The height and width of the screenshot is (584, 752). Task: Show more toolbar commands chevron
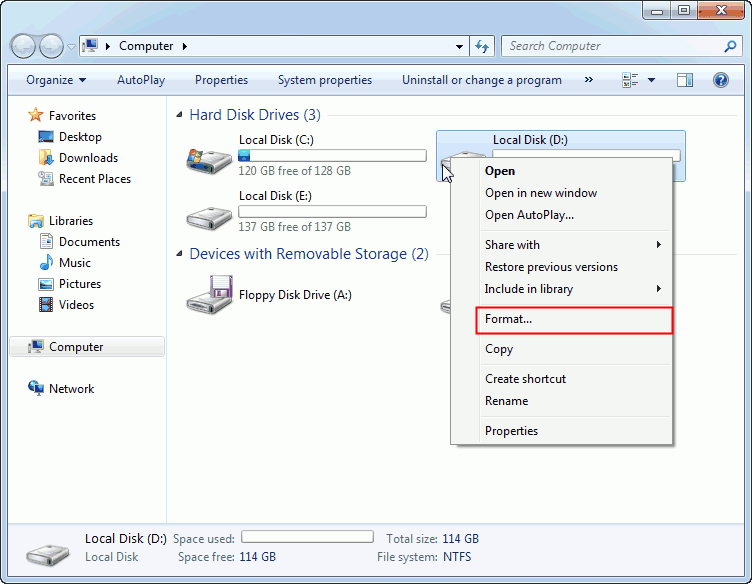[x=588, y=80]
